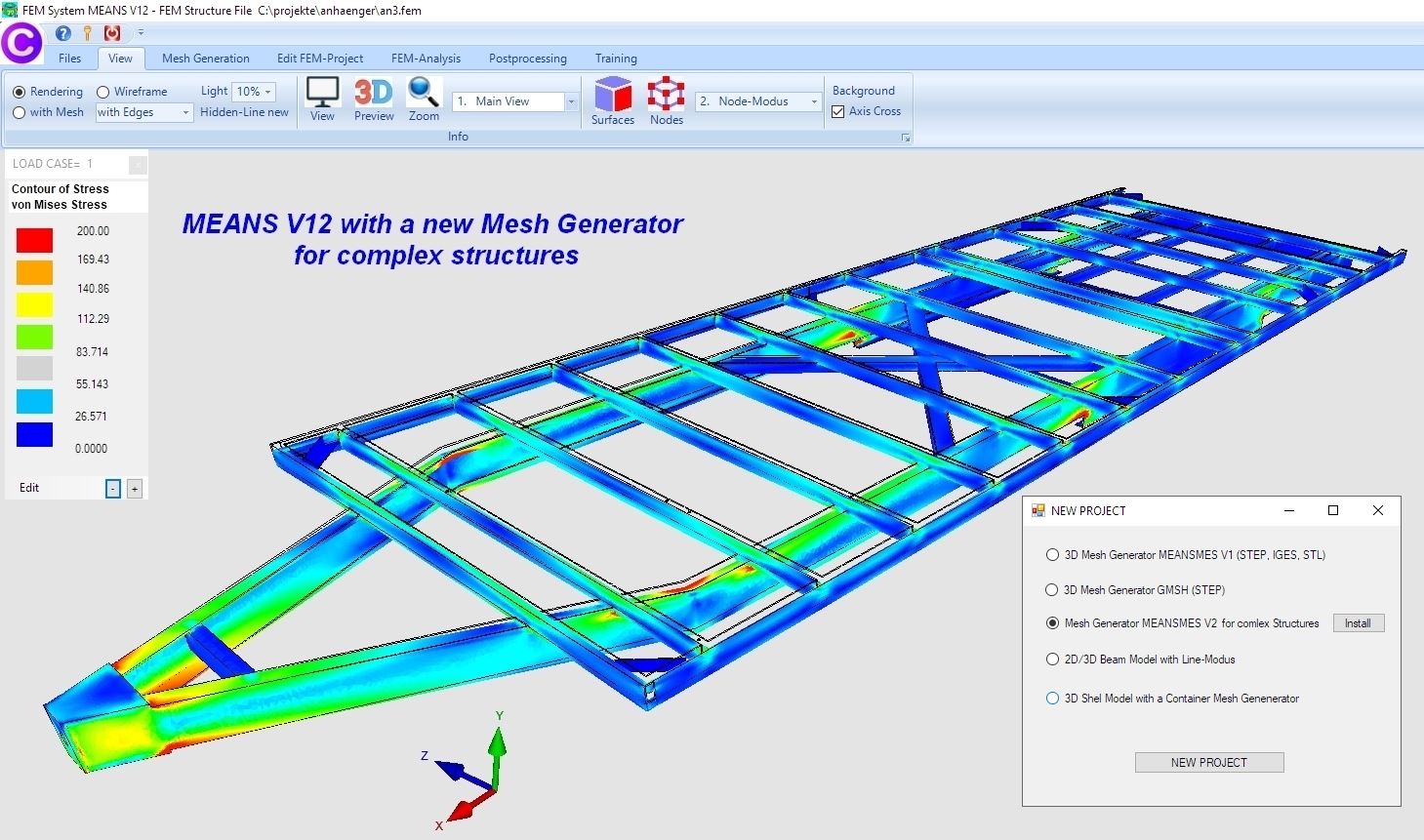Open the FEM-Analysis tab
The height and width of the screenshot is (840, 1424).
coord(426,59)
